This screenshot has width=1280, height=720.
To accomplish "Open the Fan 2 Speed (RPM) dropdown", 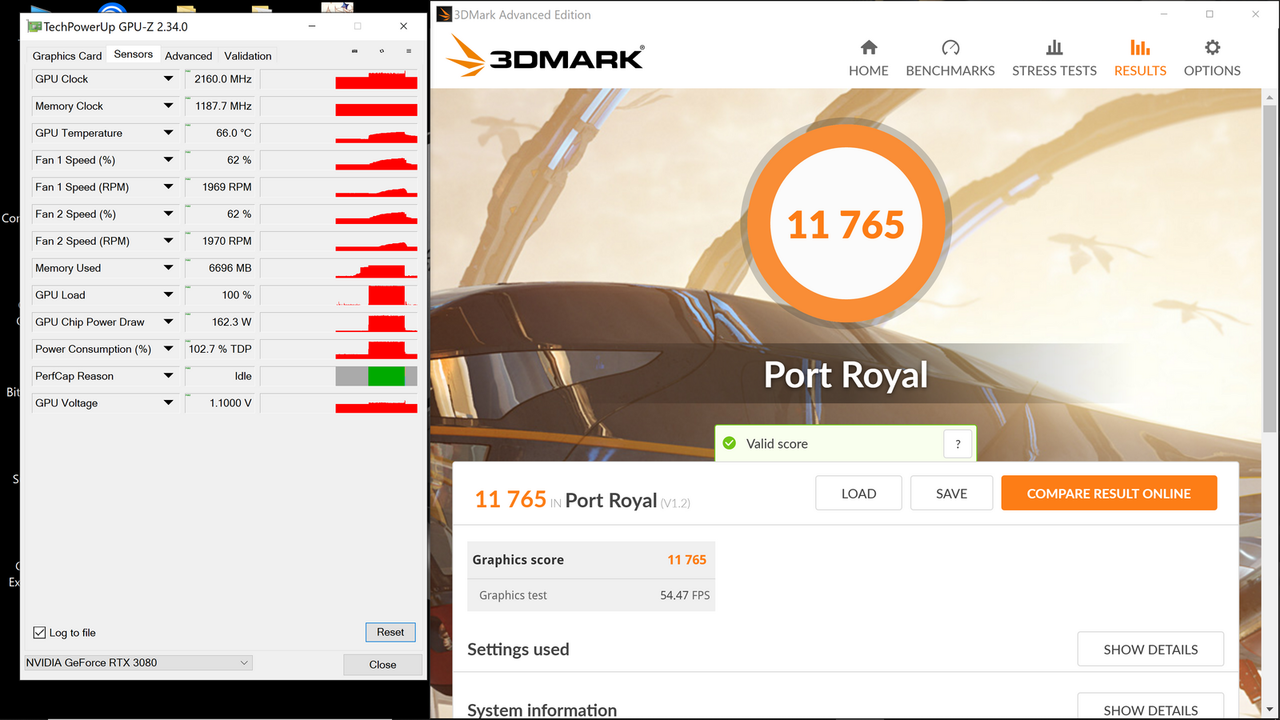I will tap(168, 241).
